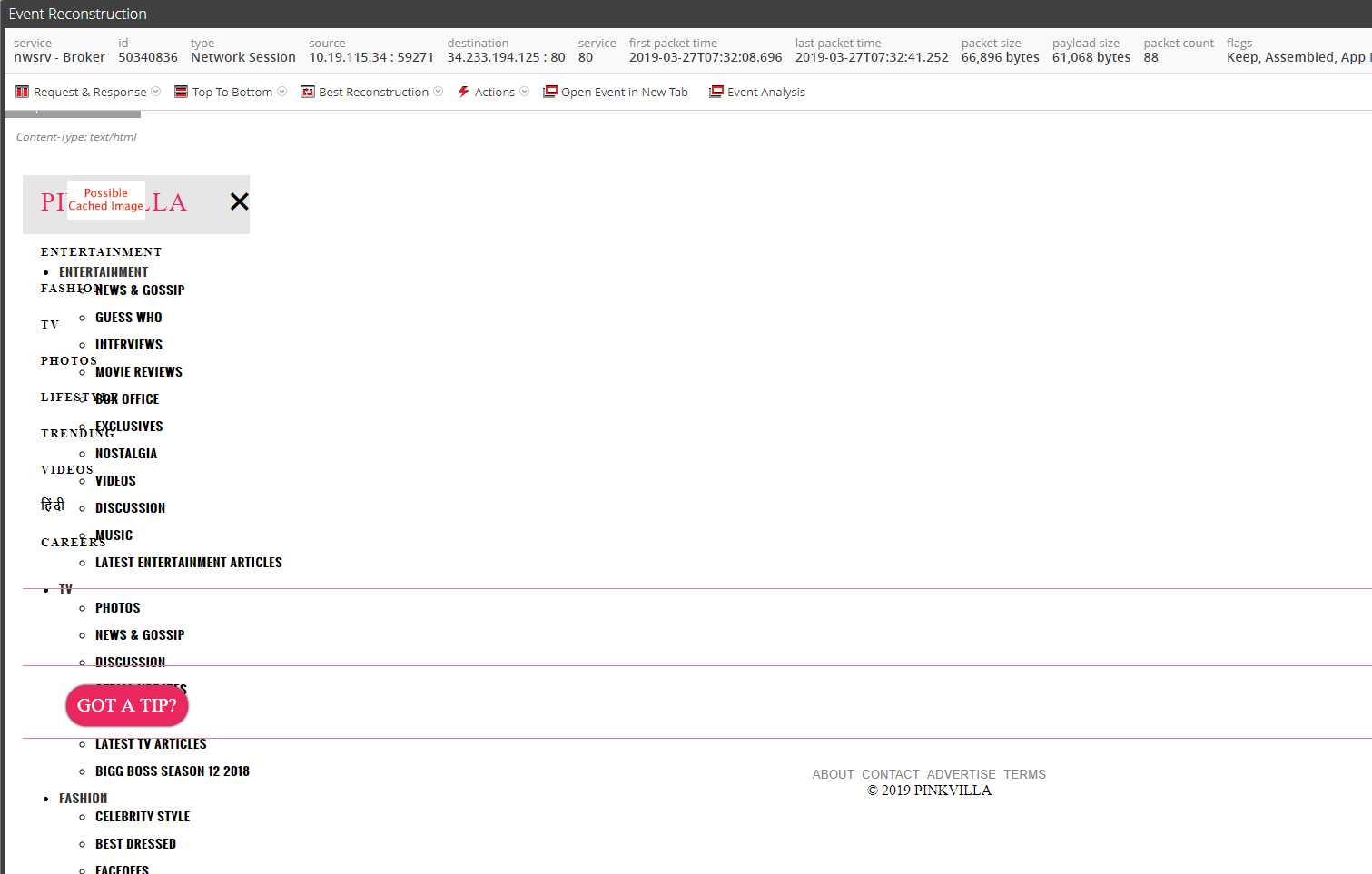
Task: Open the TERMS footer link
Action: (x=1024, y=774)
